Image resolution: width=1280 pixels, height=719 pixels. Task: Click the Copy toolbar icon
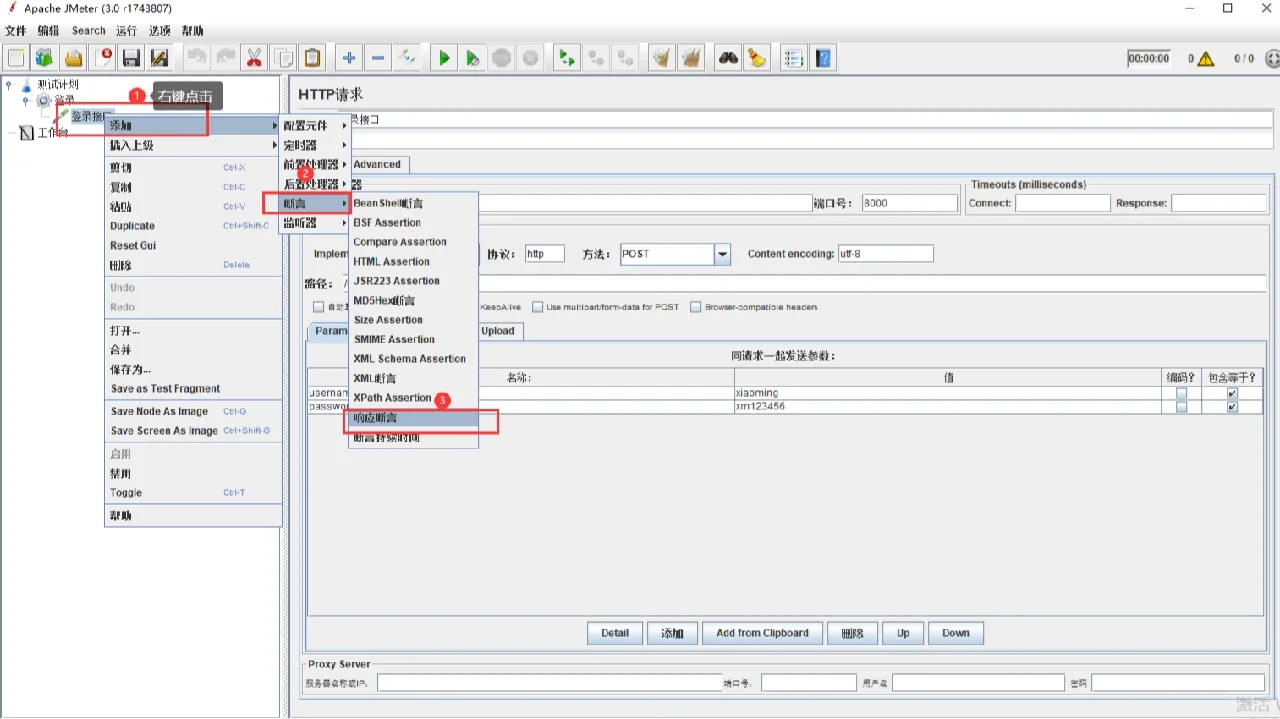tap(284, 58)
